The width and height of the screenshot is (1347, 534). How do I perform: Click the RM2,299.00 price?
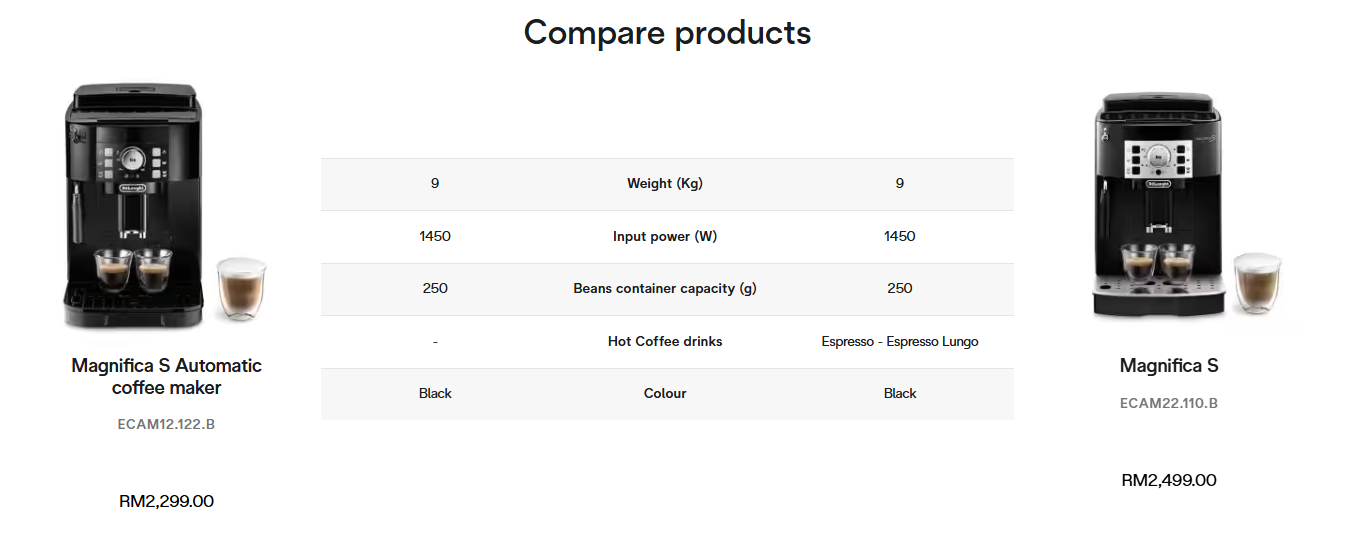point(166,501)
